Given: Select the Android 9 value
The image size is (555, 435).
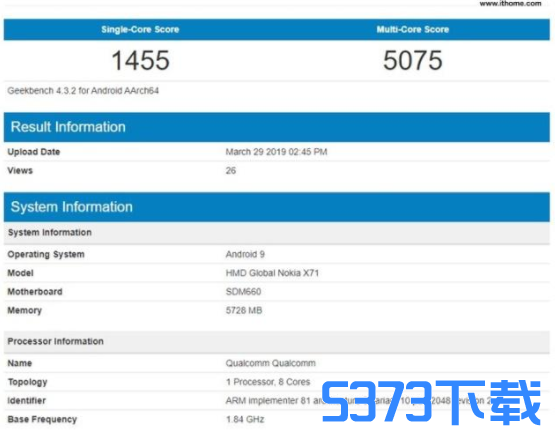Looking at the screenshot, I should coord(245,254).
